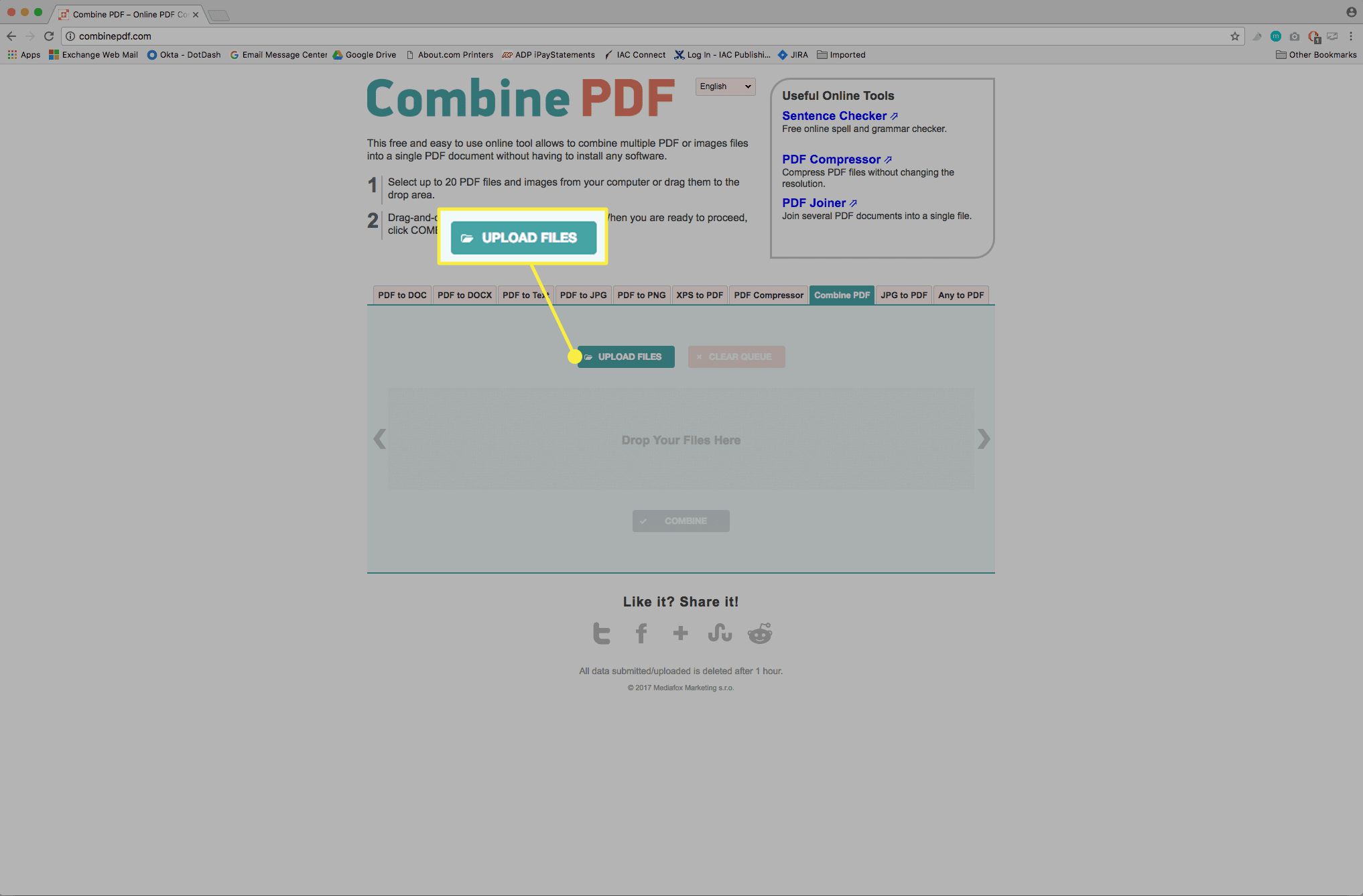Click the Sentence Checker link
This screenshot has width=1363, height=896.
832,115
